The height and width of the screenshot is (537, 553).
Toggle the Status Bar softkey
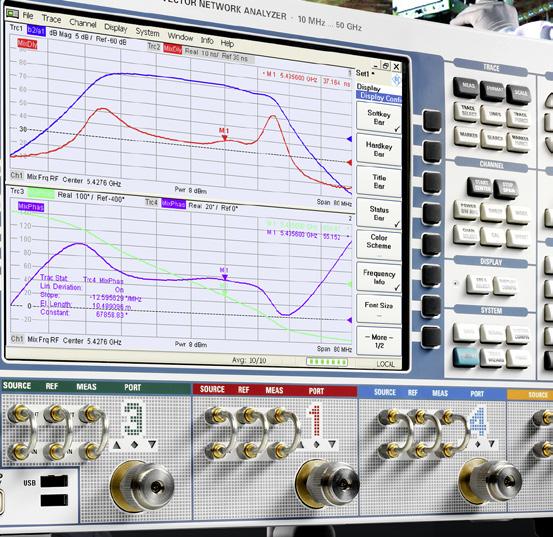(x=379, y=214)
